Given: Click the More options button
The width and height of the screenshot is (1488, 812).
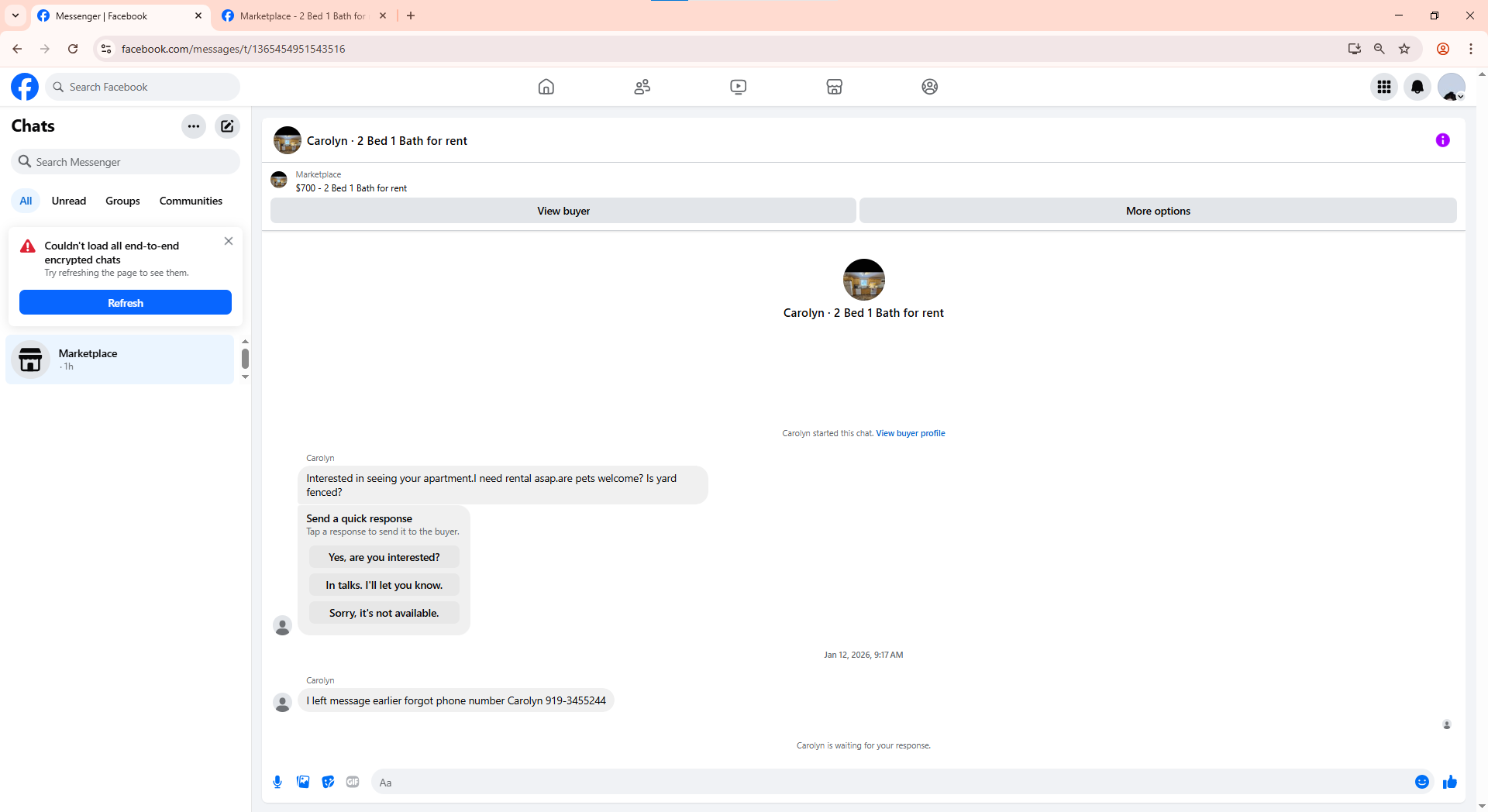Looking at the screenshot, I should [1158, 211].
